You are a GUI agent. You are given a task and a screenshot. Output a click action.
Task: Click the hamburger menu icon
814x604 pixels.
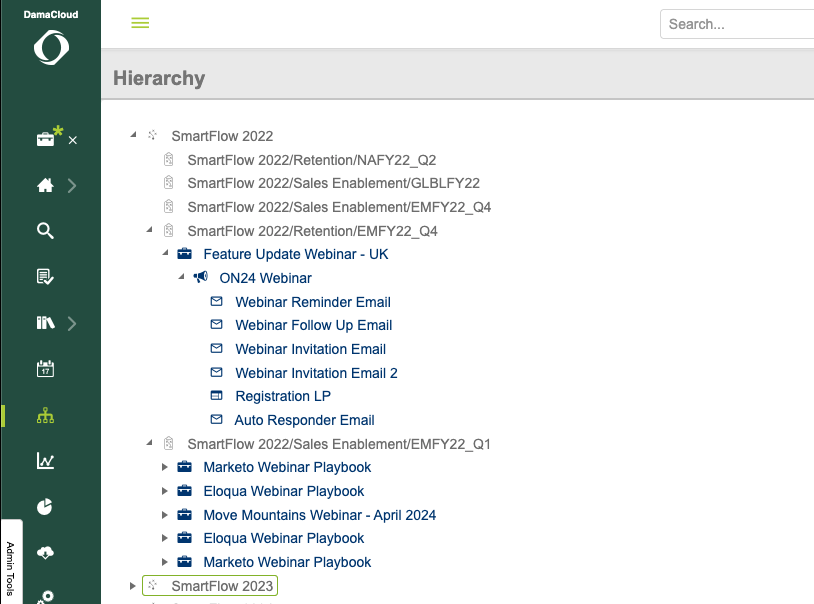140,23
